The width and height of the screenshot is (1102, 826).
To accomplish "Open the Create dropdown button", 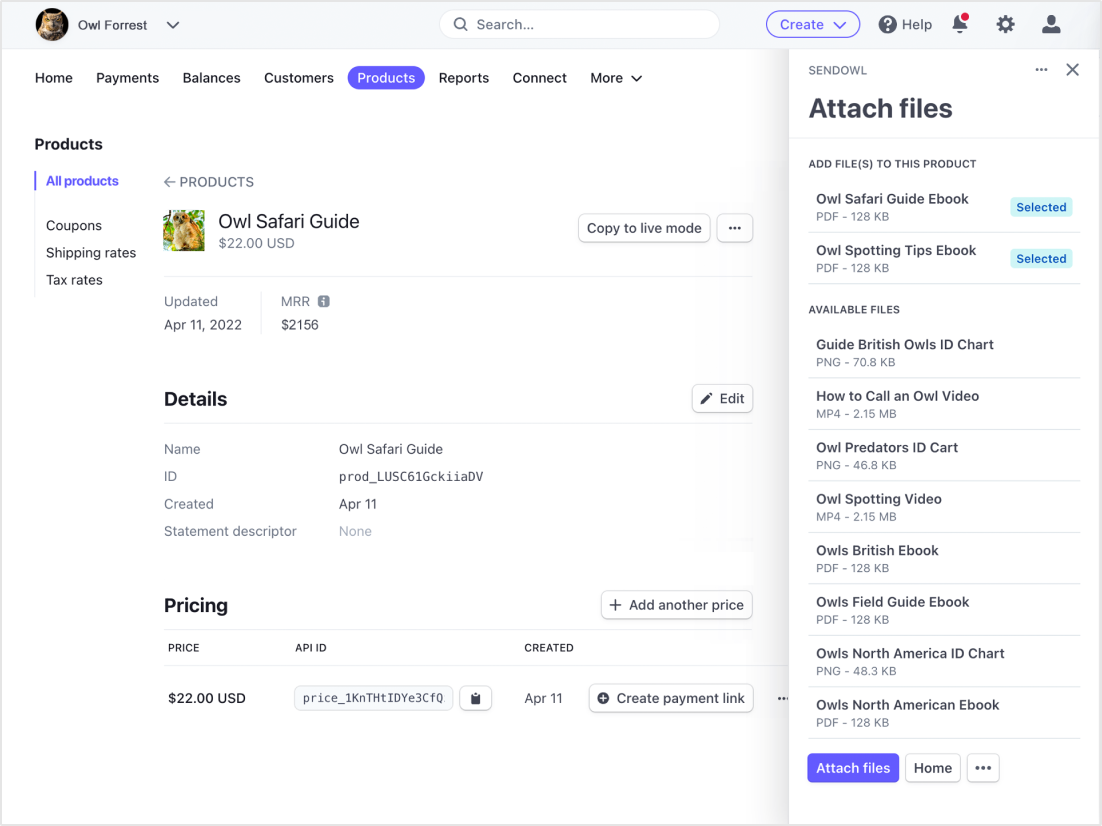I will click(812, 25).
